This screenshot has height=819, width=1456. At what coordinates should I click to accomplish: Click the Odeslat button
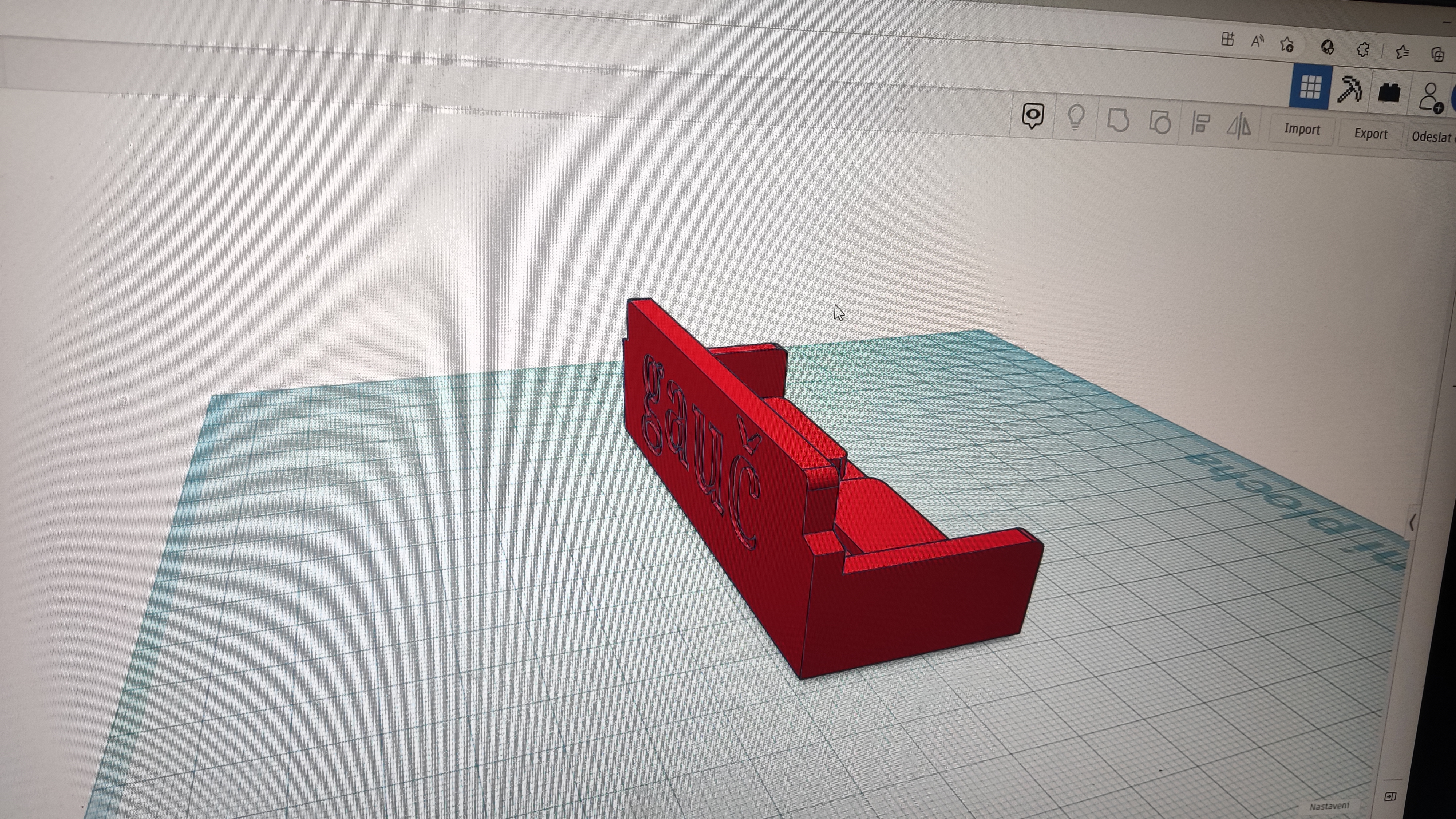click(x=1432, y=137)
